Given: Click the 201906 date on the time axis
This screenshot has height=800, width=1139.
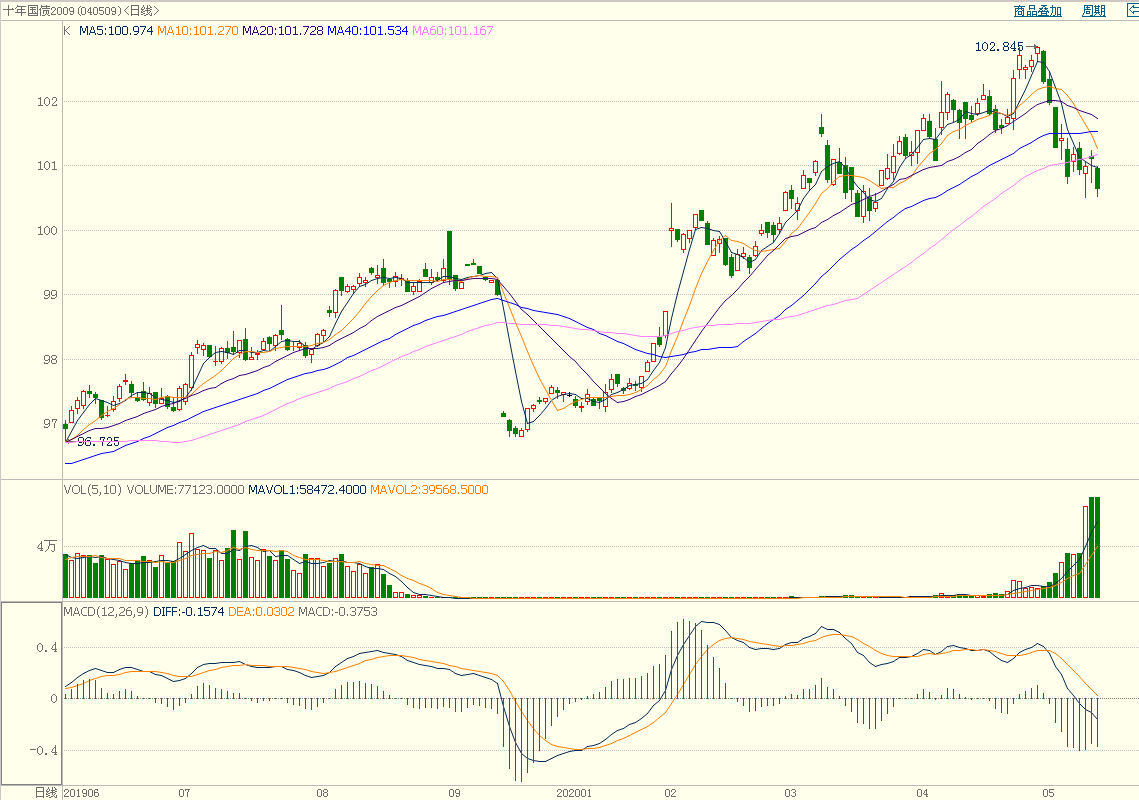Looking at the screenshot, I should pos(82,792).
